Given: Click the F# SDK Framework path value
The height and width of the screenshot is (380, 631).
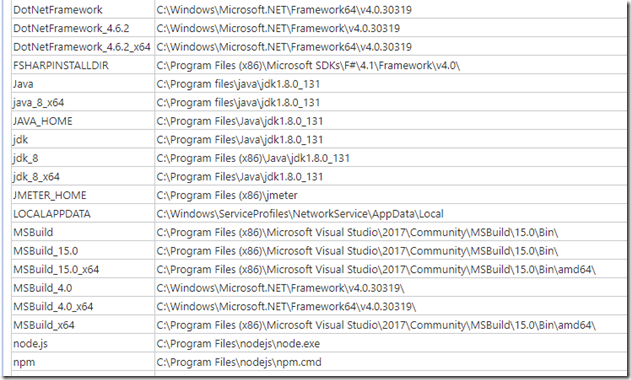Looking at the screenshot, I should (308, 65).
